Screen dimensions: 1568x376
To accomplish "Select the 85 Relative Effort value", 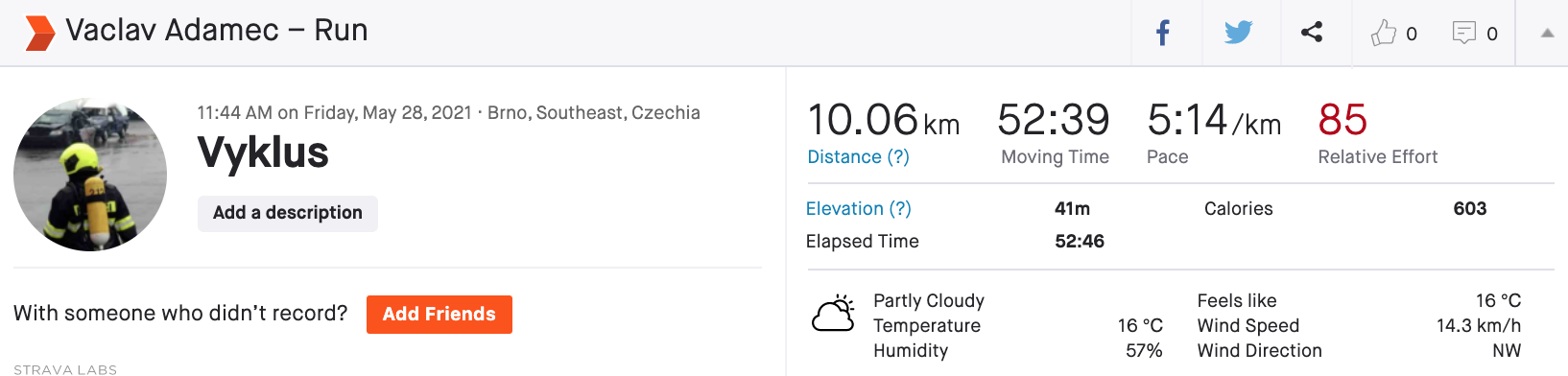I will tap(1342, 120).
